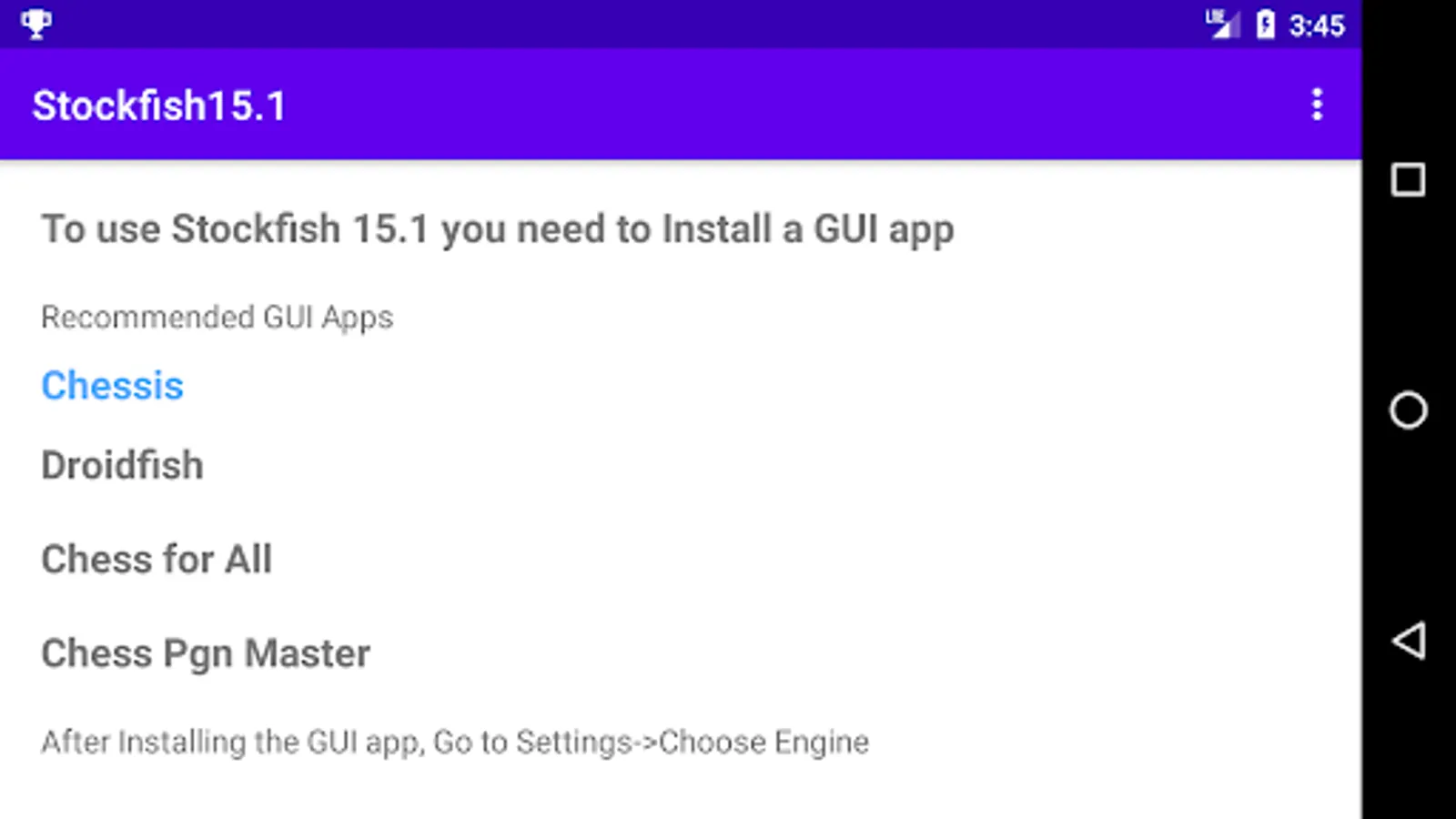Tap the Install a GUI app heading
The image size is (1456, 819).
pos(497,229)
